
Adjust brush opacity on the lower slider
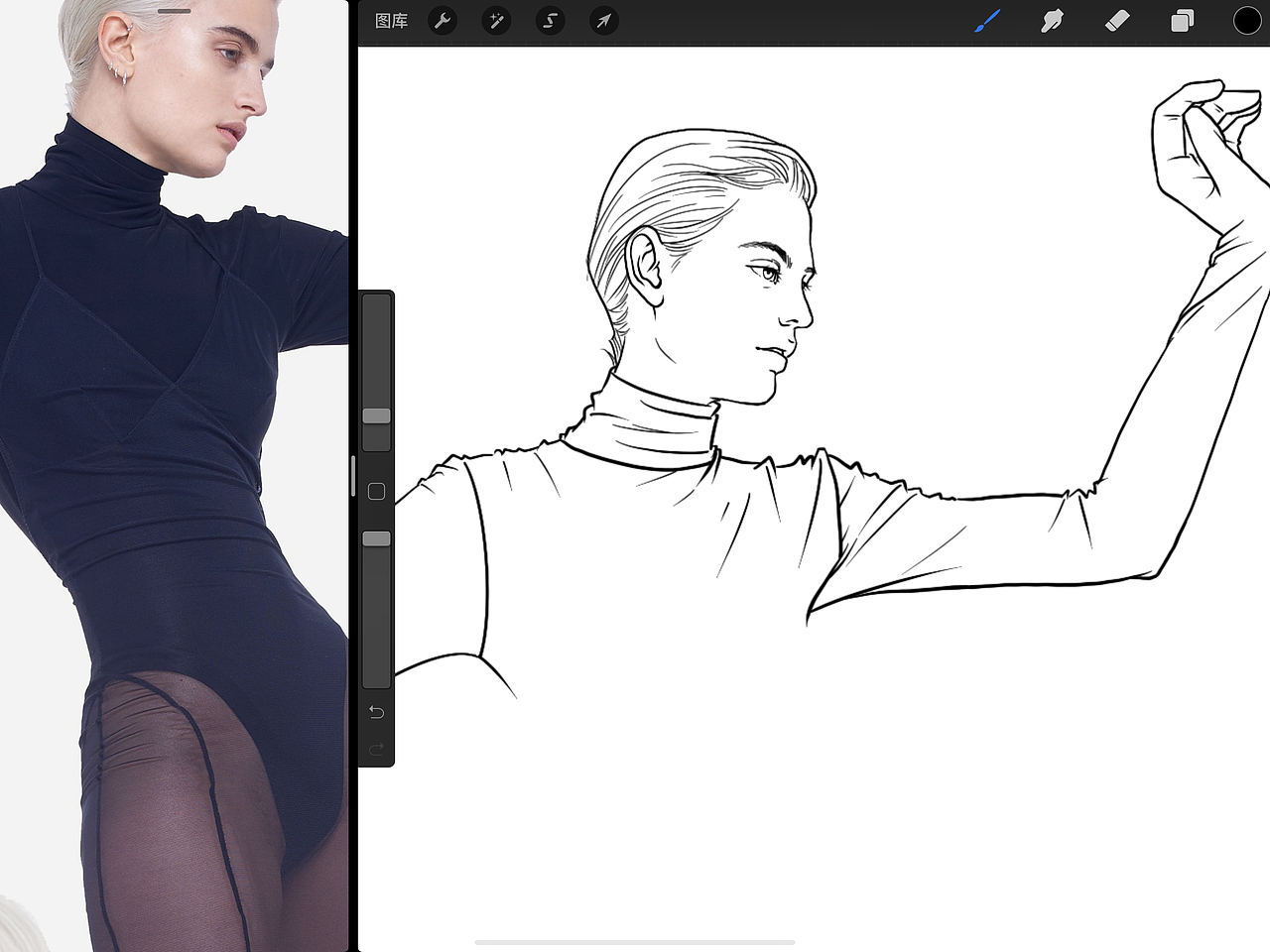(376, 537)
